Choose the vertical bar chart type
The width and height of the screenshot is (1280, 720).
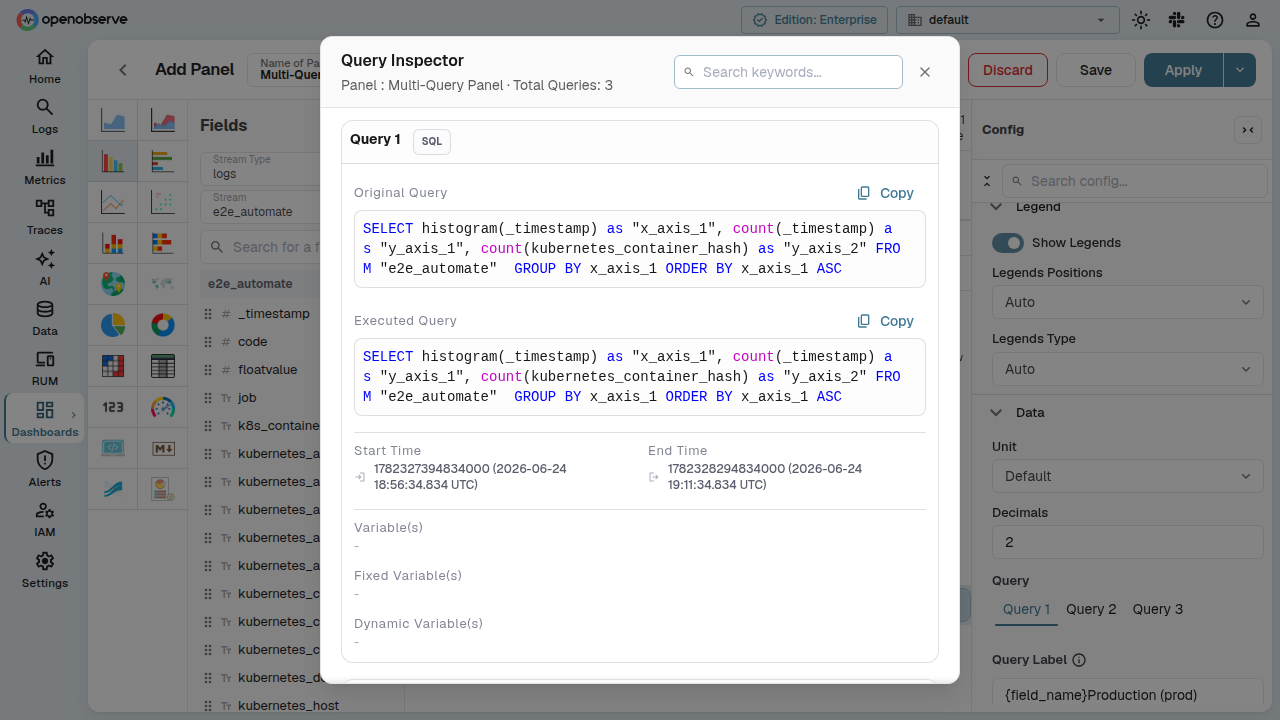coord(113,161)
